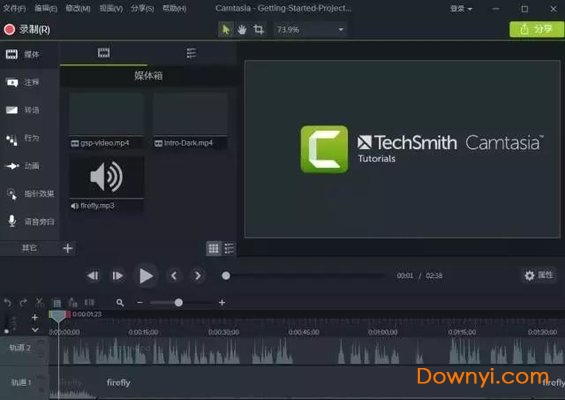
Task: Start recording with the red Record button
Action: tap(27, 29)
